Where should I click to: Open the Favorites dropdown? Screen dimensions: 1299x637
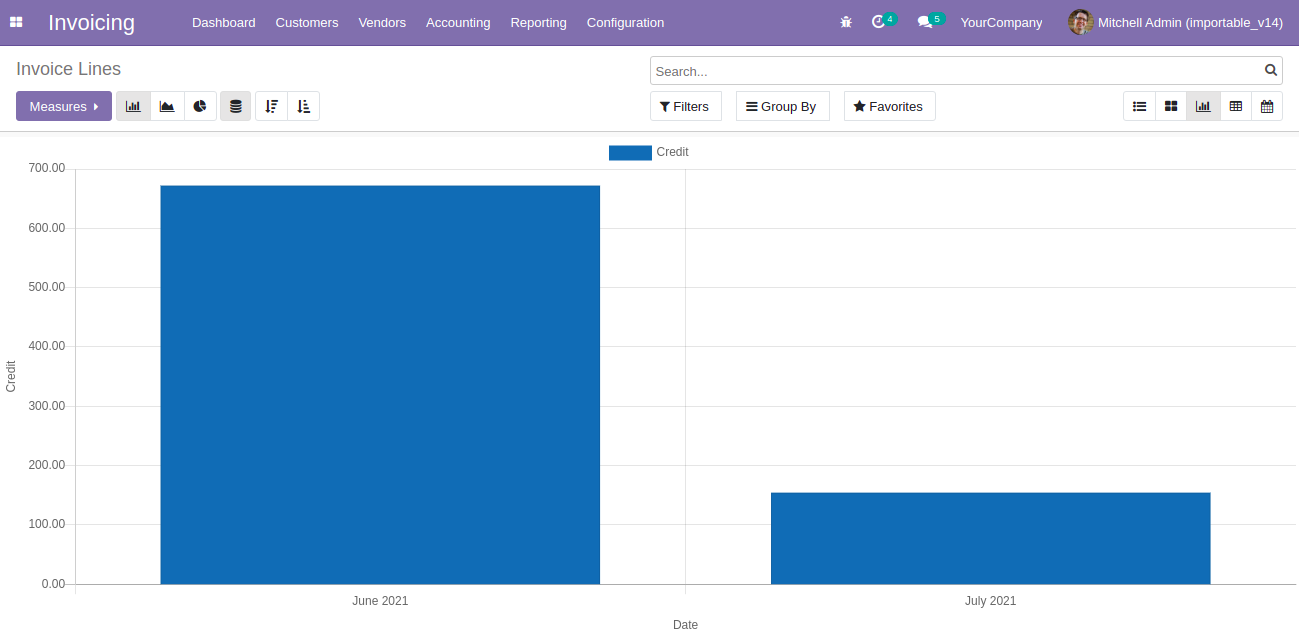click(x=890, y=106)
